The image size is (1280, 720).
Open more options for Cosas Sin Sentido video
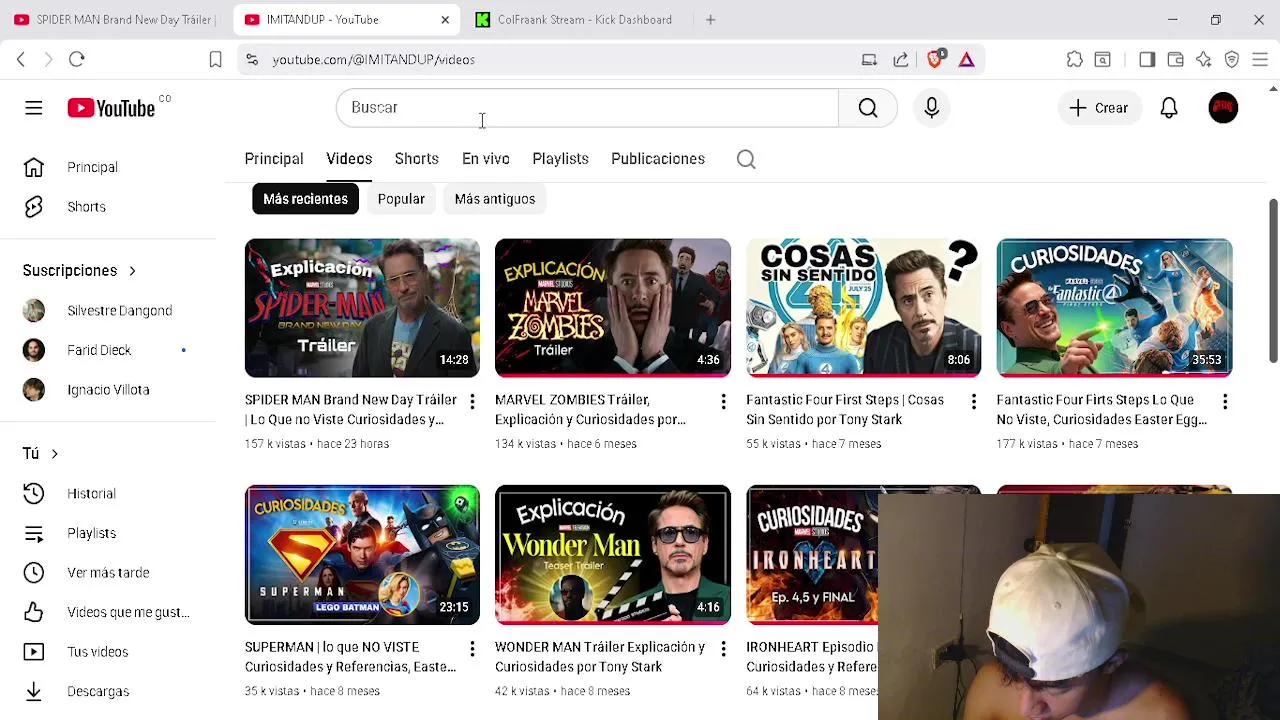pyautogui.click(x=974, y=401)
